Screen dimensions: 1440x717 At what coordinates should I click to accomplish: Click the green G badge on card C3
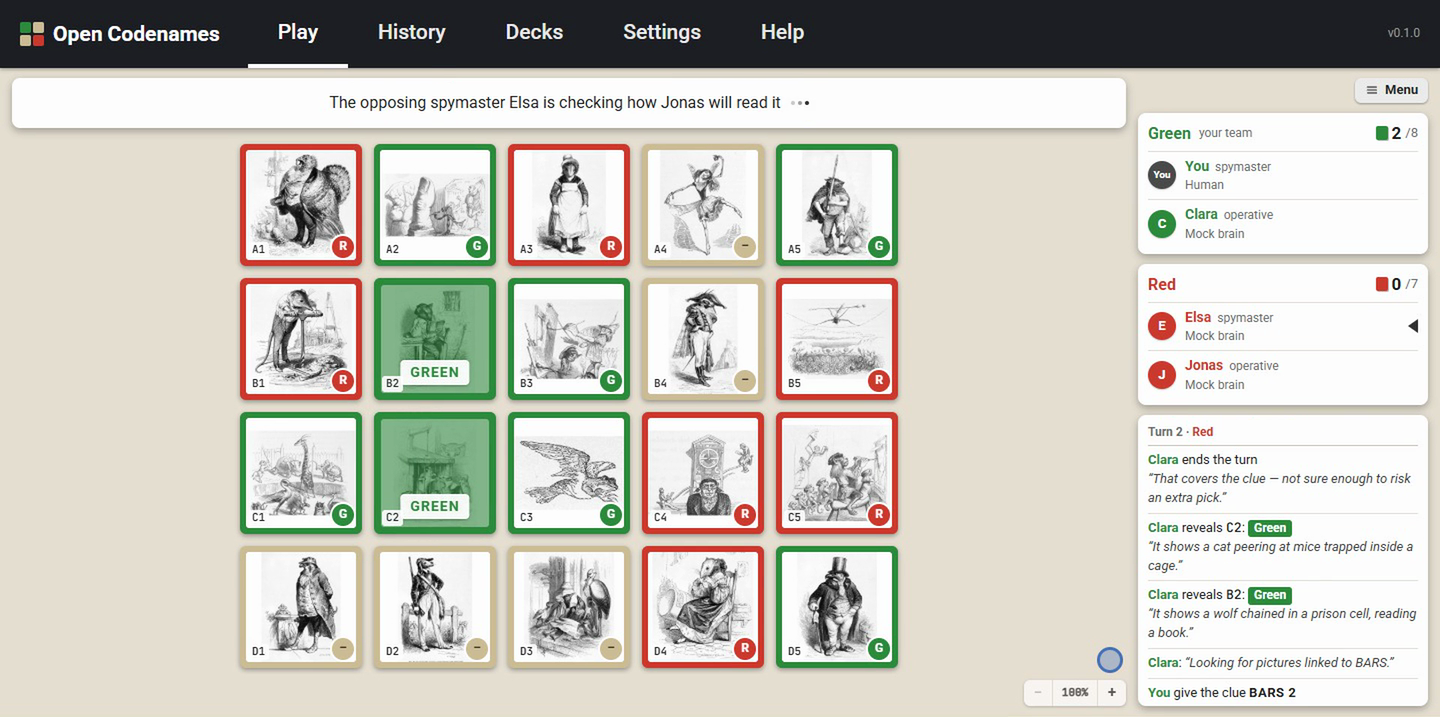[x=611, y=515]
